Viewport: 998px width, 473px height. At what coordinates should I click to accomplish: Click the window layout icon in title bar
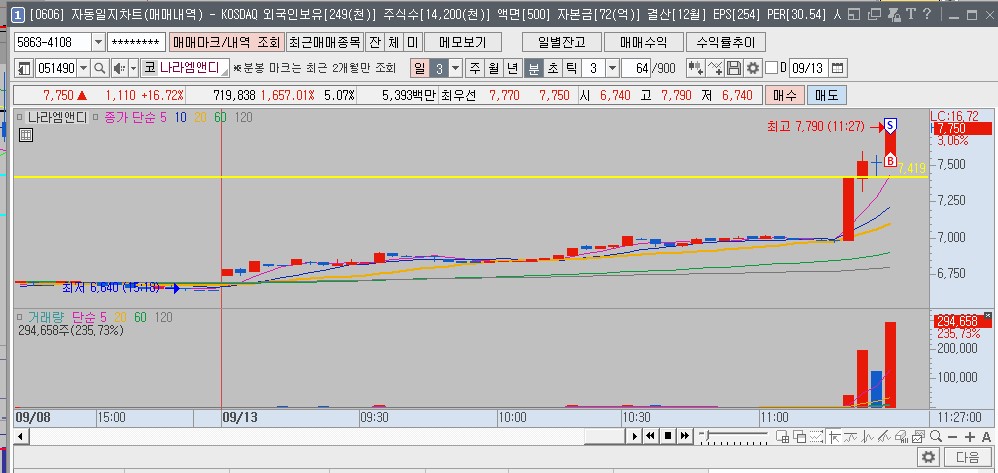pyautogui.click(x=855, y=14)
